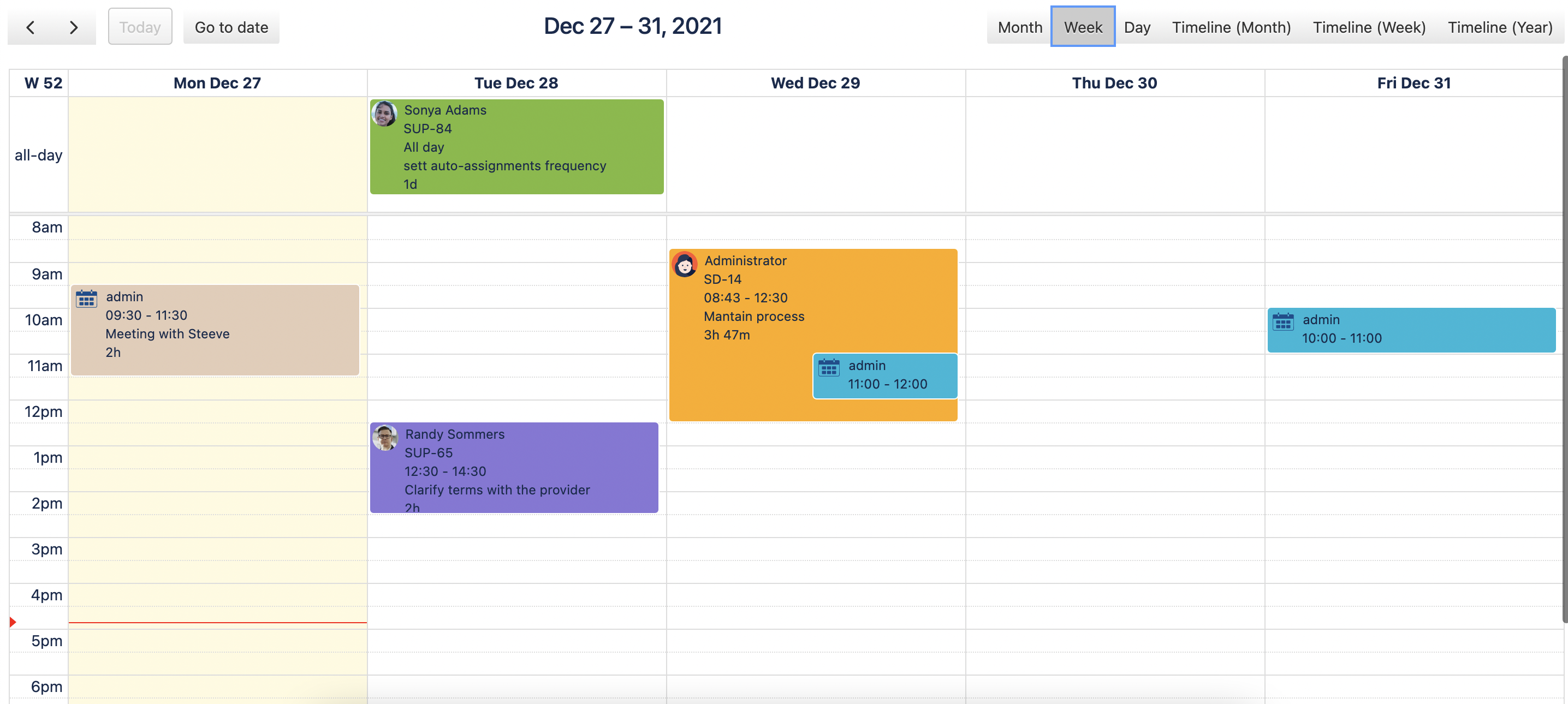Click the red current-time marker arrow
1568x704 pixels.
[13, 622]
